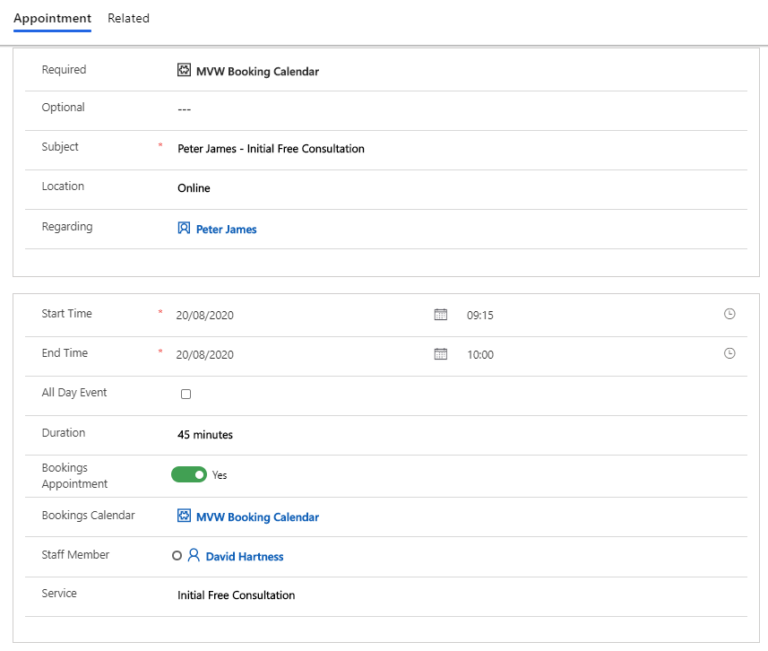Open the Peter James regarding link

pyautogui.click(x=226, y=229)
